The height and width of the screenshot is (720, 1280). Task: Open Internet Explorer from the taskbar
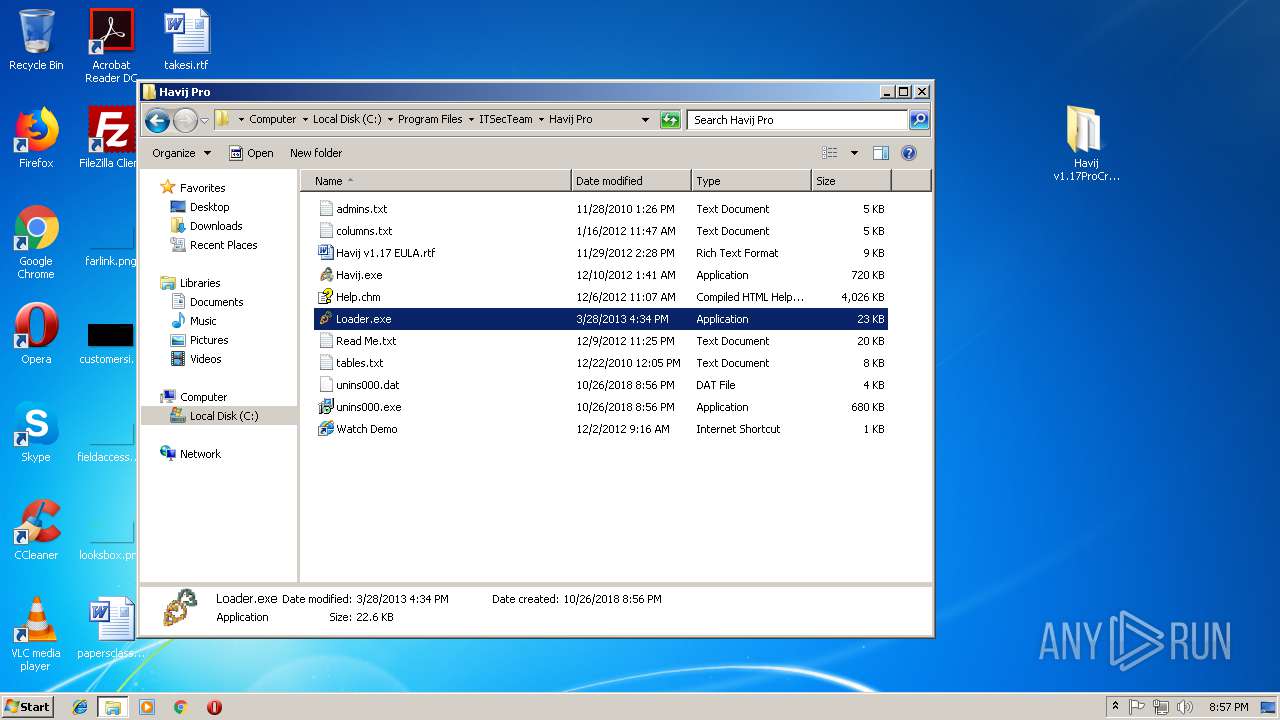[x=80, y=707]
